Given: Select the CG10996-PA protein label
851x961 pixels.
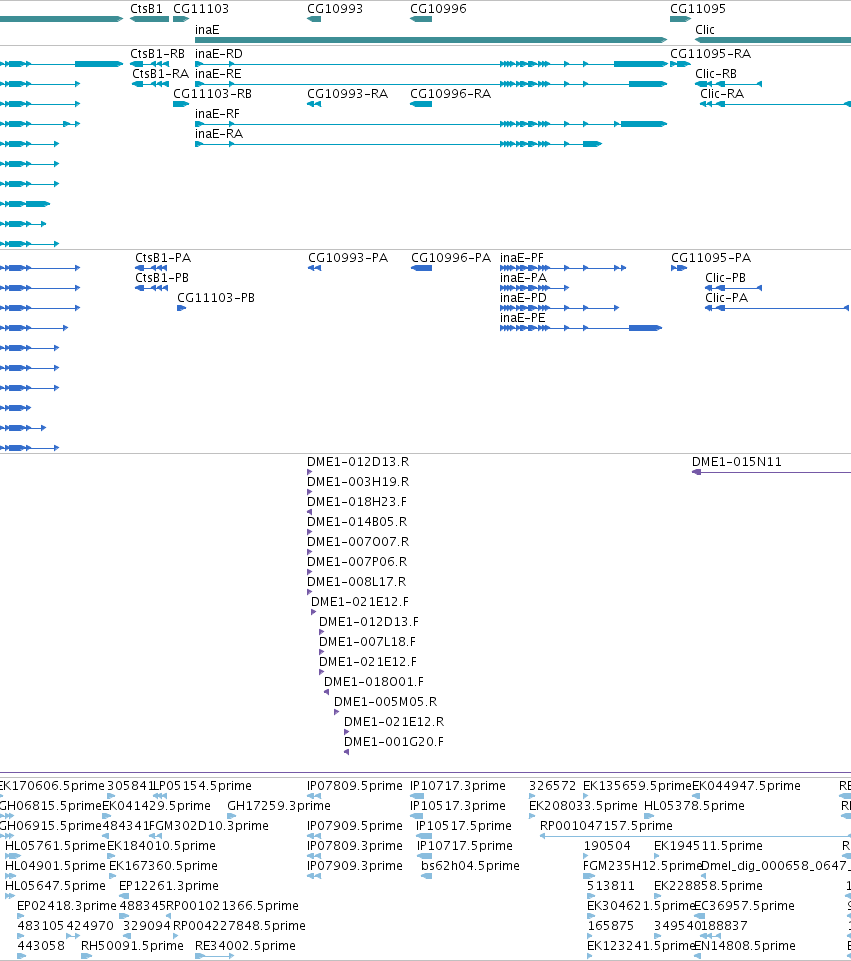Looking at the screenshot, I should pyautogui.click(x=451, y=258).
